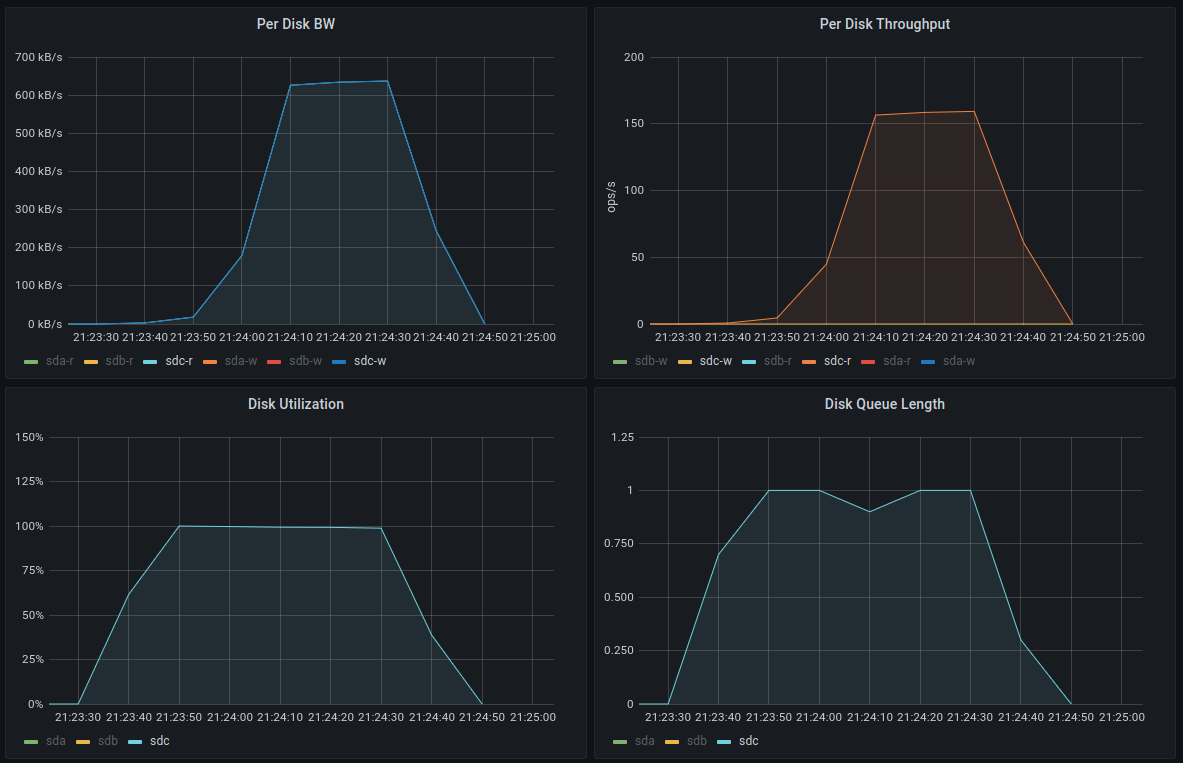
Task: Toggle sda-r series label in Per Disk BW legend
Action: 59,361
